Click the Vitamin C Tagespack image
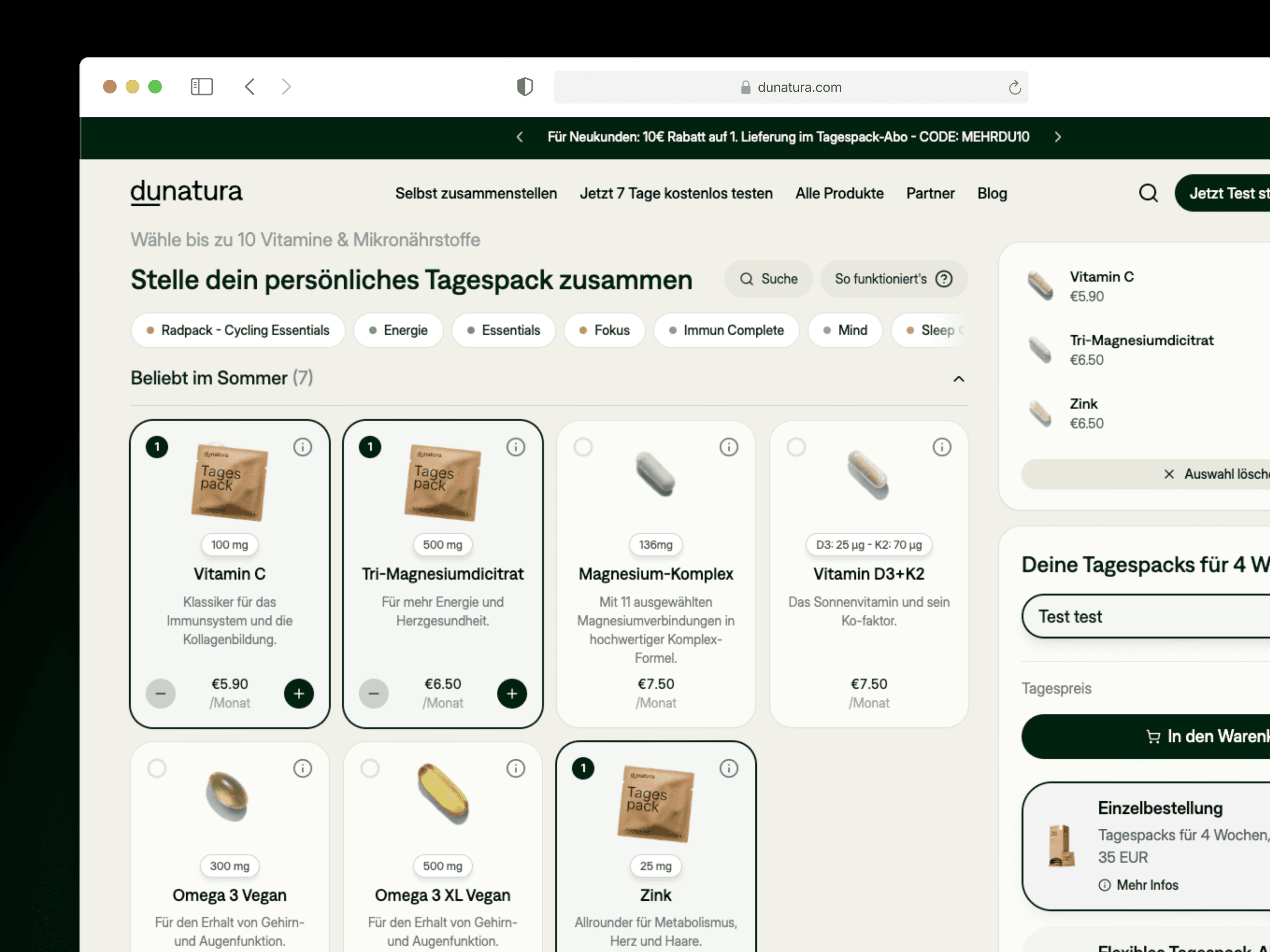The height and width of the screenshot is (952, 1270). click(230, 483)
